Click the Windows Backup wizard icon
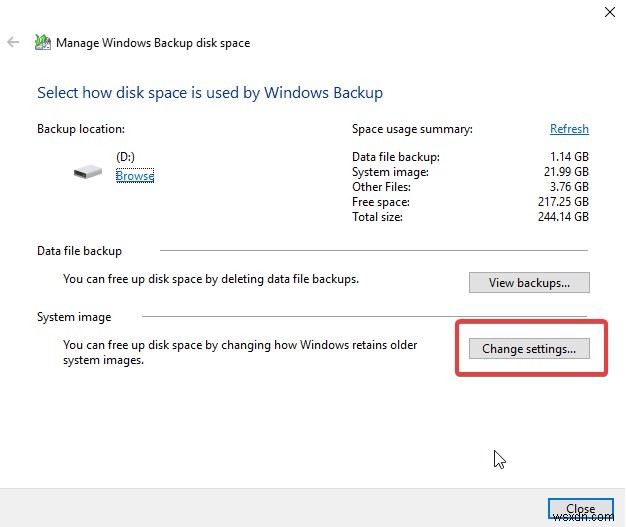Screen dimensions: 626x527 point(43,42)
